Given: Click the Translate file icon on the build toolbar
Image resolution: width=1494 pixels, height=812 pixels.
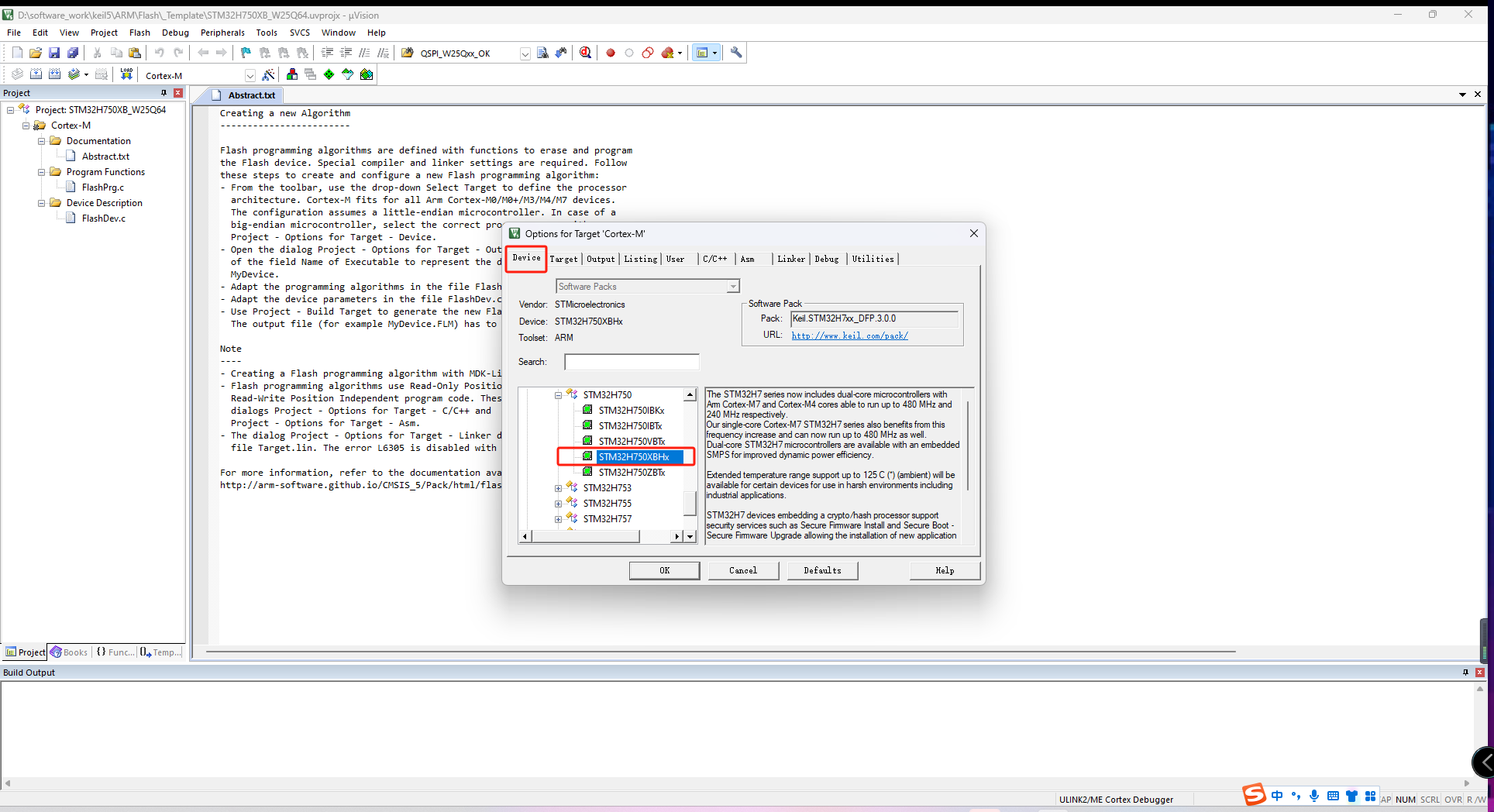Looking at the screenshot, I should click(x=17, y=74).
